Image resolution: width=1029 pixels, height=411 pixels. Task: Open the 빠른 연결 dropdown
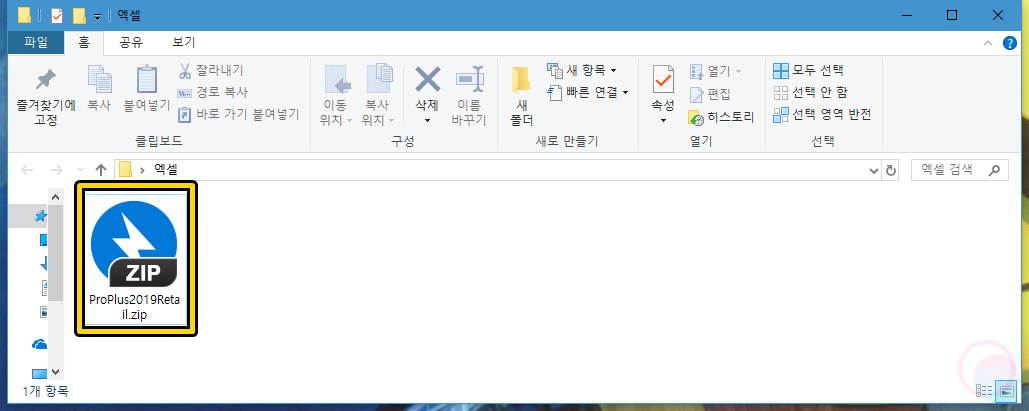click(588, 93)
